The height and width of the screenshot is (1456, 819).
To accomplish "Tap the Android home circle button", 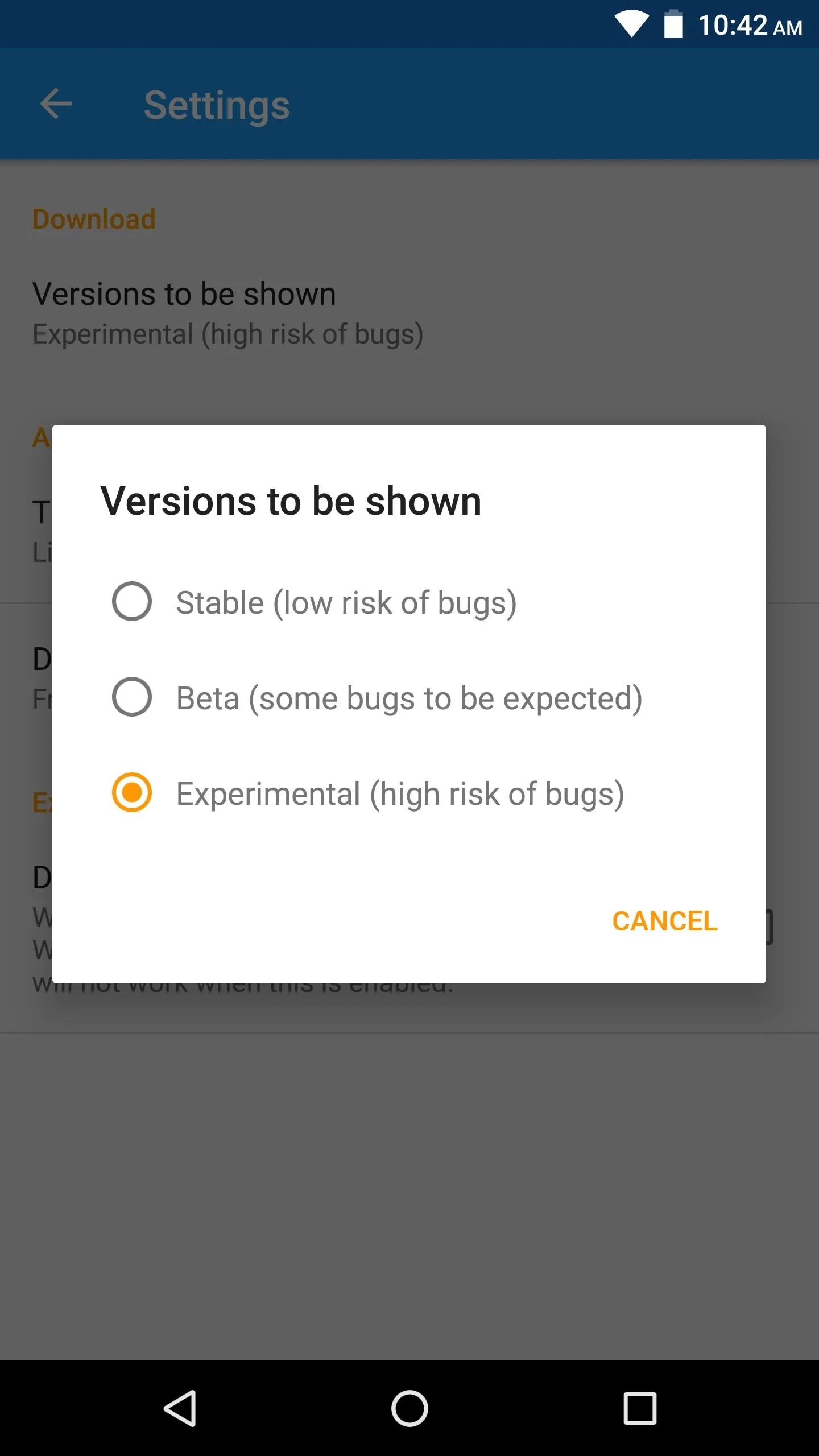I will coord(409,1408).
